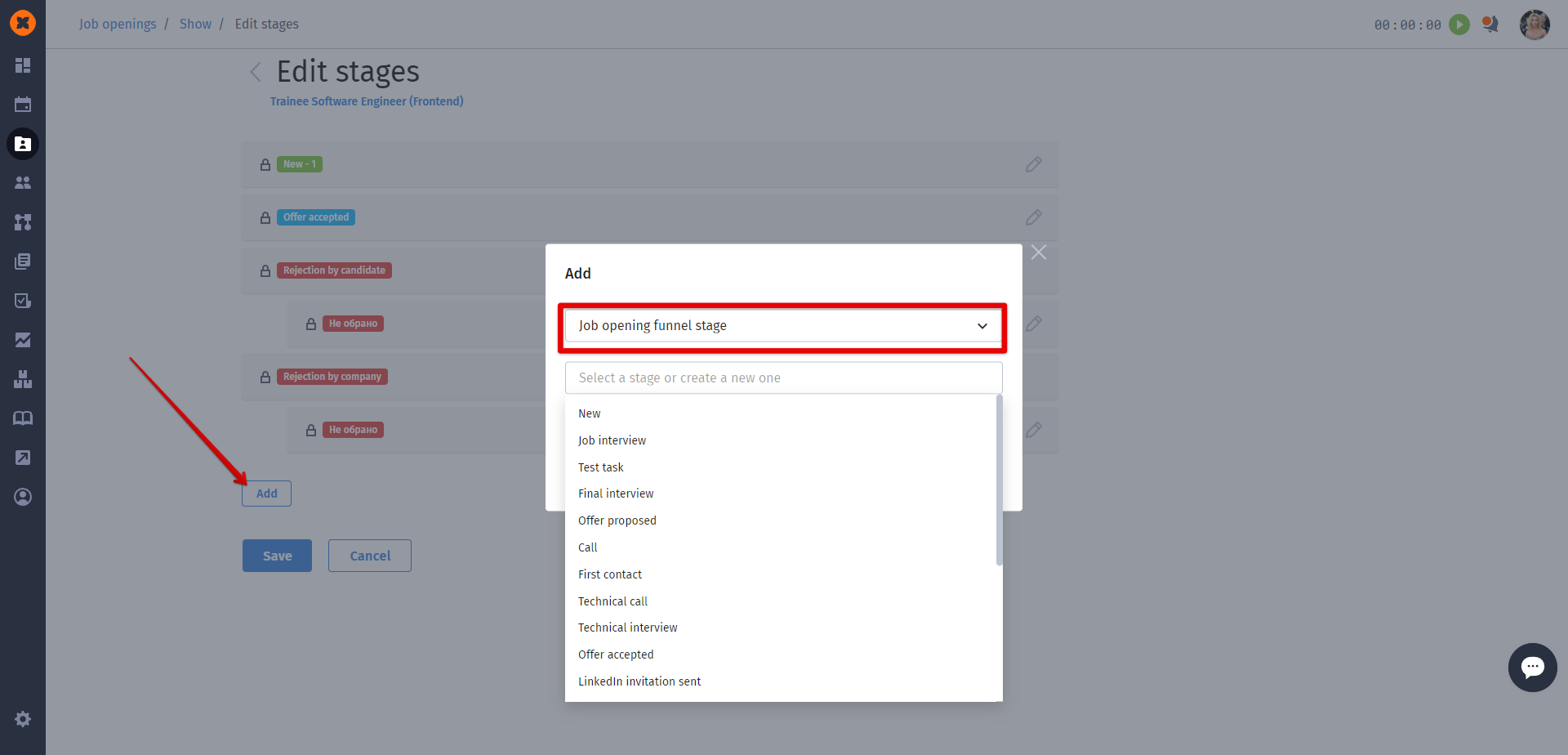Open the Trainee Software Engineer (Frontend) link
The width and height of the screenshot is (1568, 755).
(x=367, y=101)
